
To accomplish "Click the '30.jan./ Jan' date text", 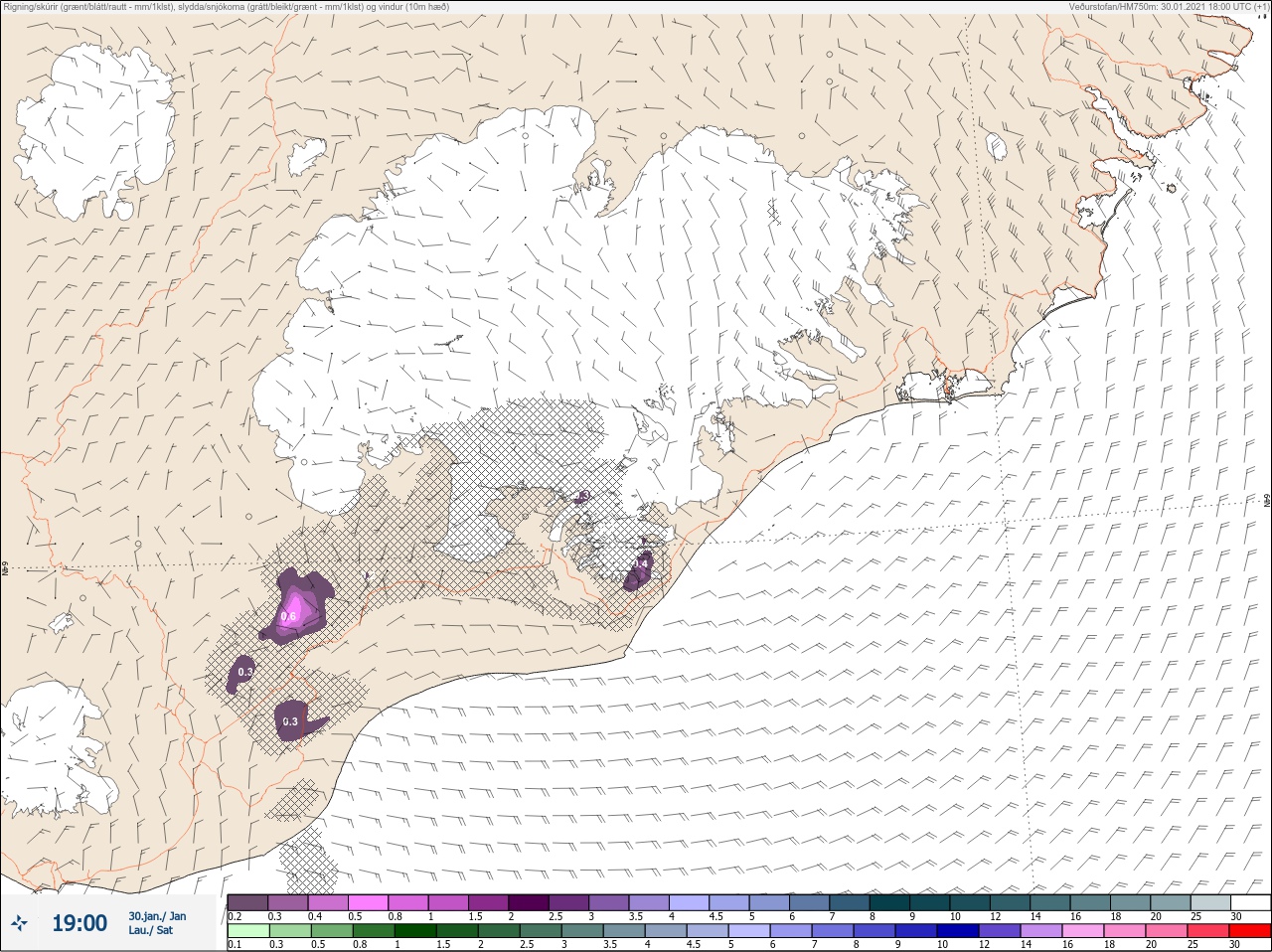I will (157, 915).
